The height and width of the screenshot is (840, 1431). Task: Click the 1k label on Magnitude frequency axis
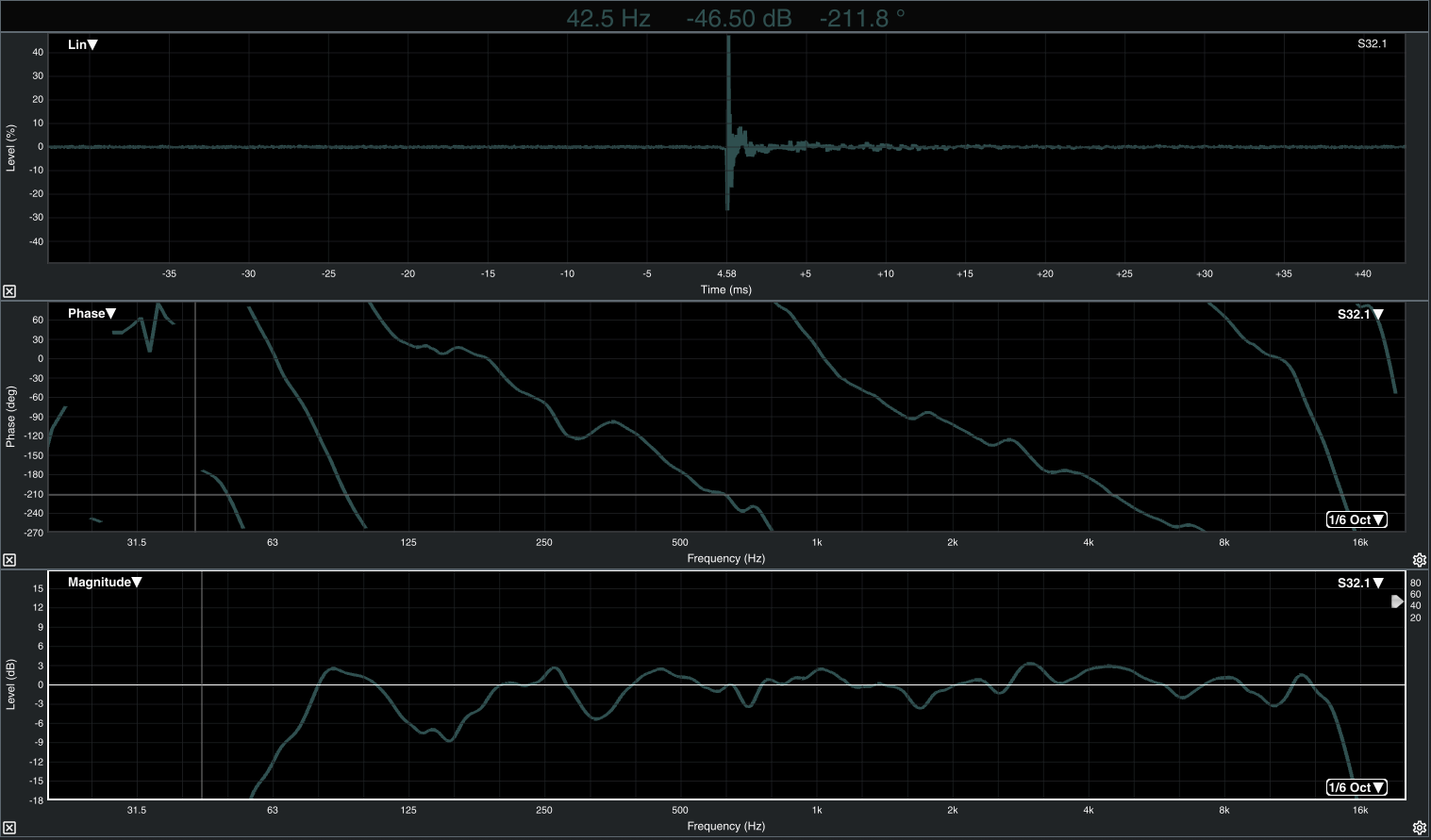[x=817, y=811]
